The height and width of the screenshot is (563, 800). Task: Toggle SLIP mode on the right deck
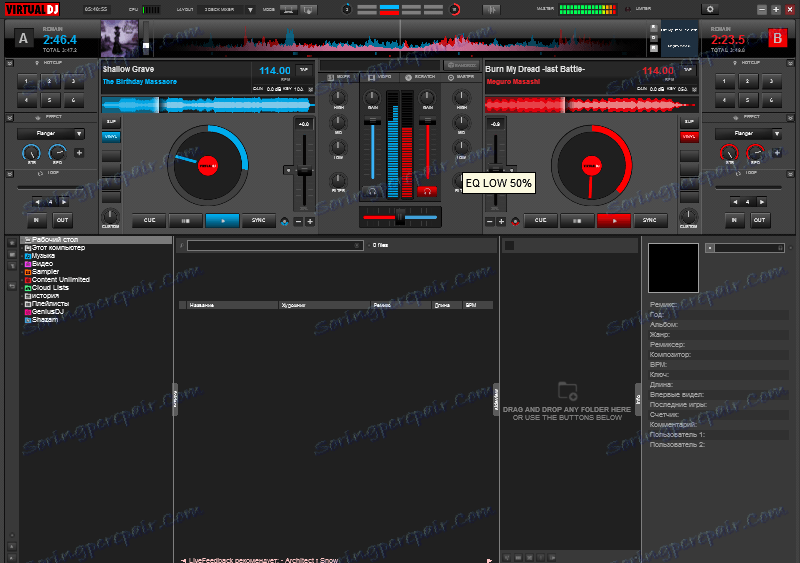point(689,121)
